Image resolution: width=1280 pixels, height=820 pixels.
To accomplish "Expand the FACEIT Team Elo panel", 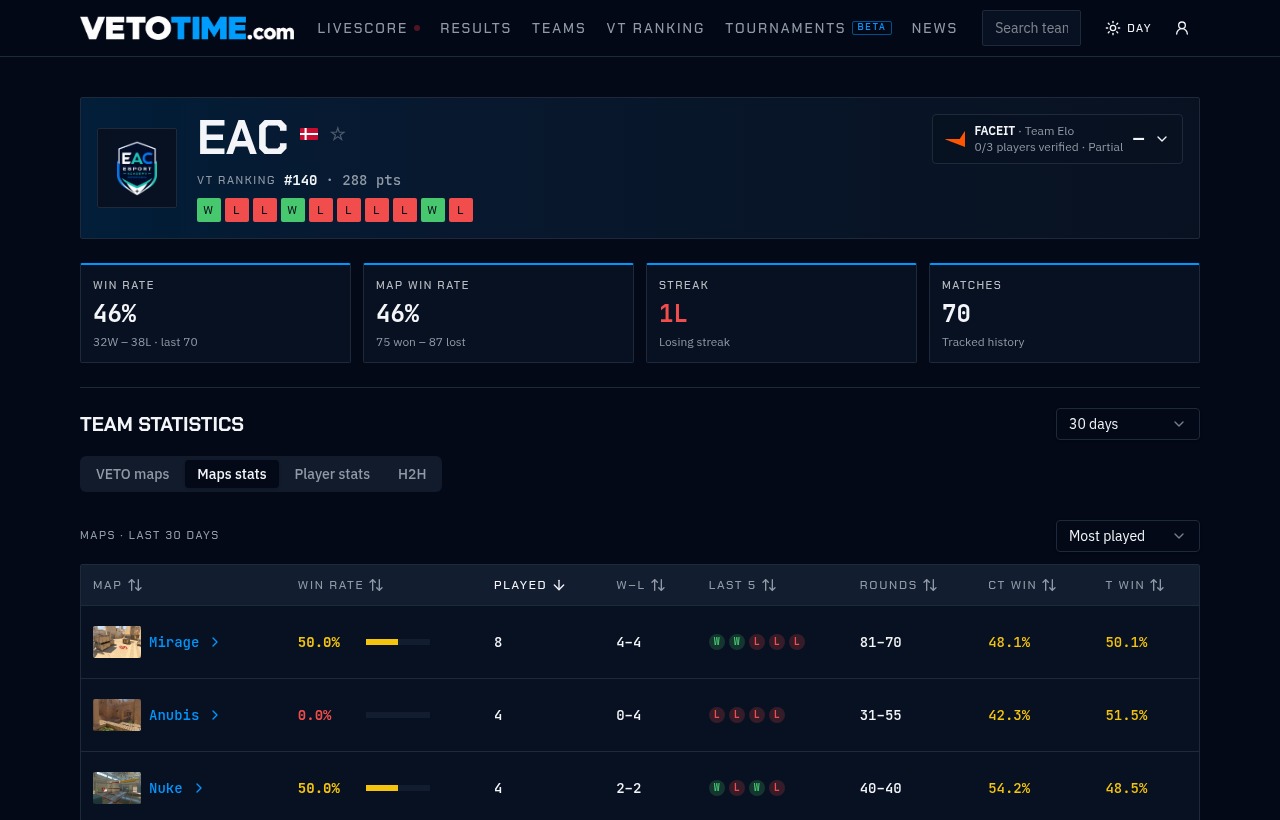I will click(1162, 139).
